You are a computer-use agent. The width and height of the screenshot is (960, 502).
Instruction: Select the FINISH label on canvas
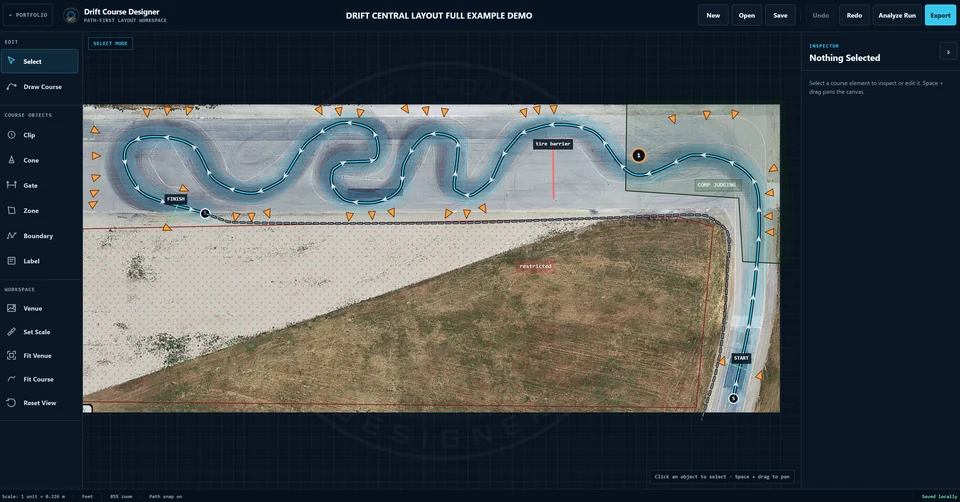pyautogui.click(x=176, y=199)
